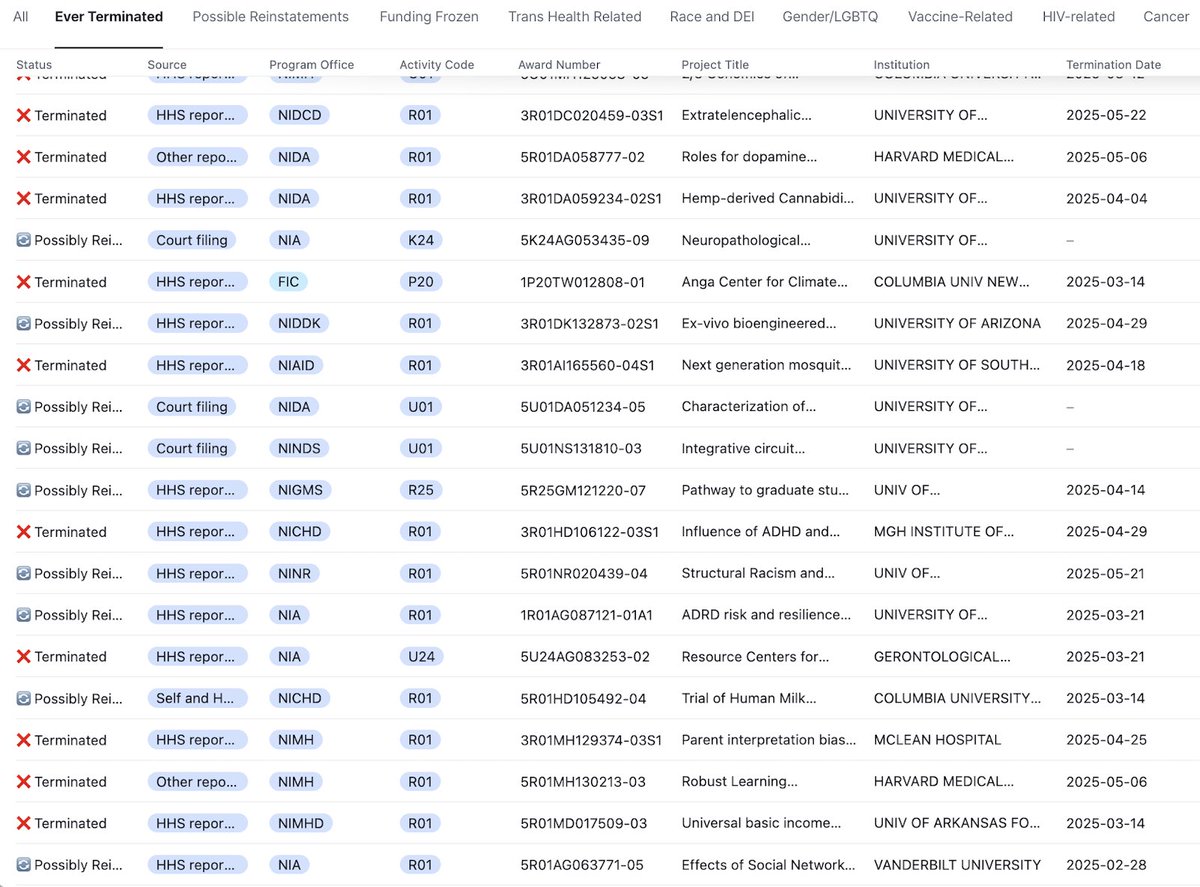Click the reinstated icon for Vanderbilt University row
The image size is (1200, 887).
(24, 865)
